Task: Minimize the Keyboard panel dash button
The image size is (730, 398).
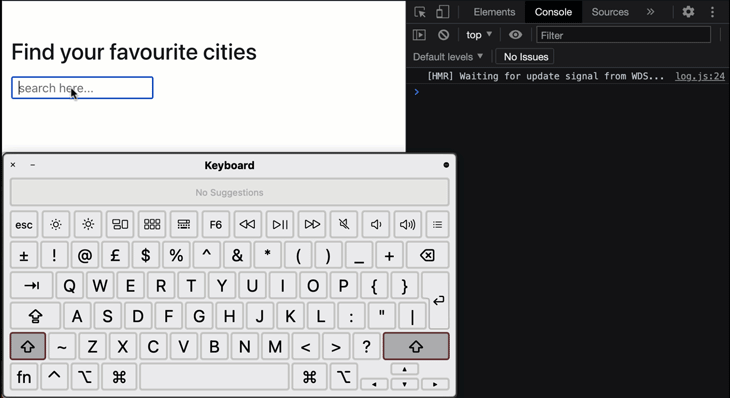Action: 33,165
